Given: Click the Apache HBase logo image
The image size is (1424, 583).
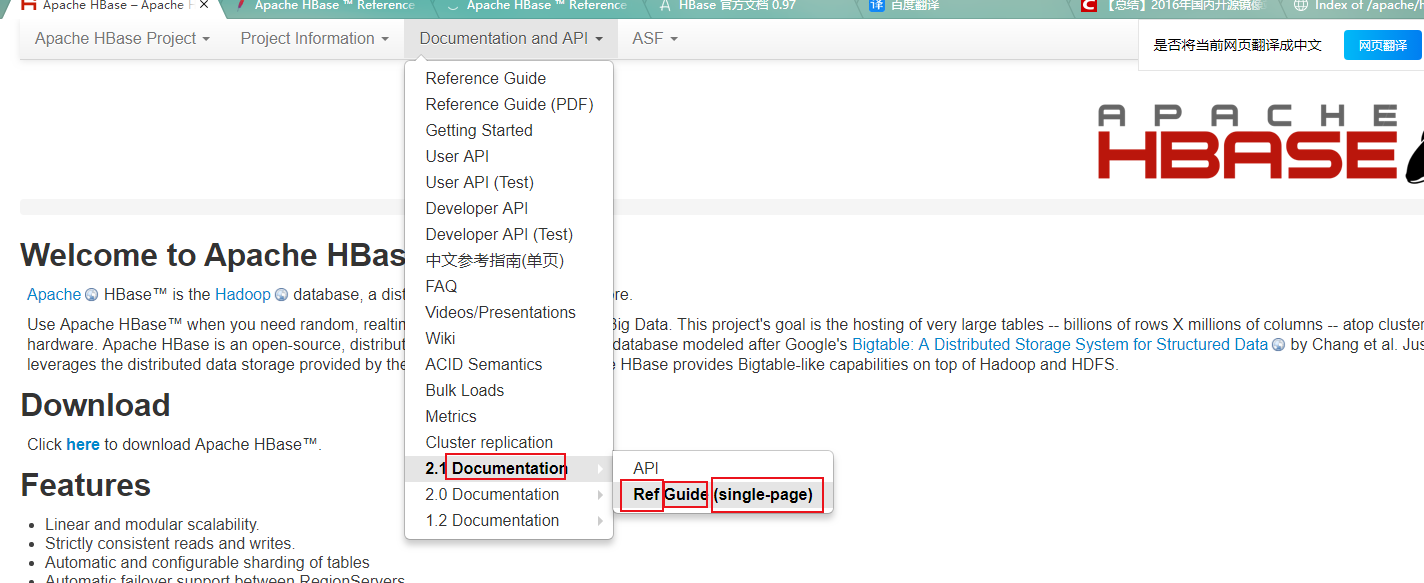Looking at the screenshot, I should (1260, 142).
